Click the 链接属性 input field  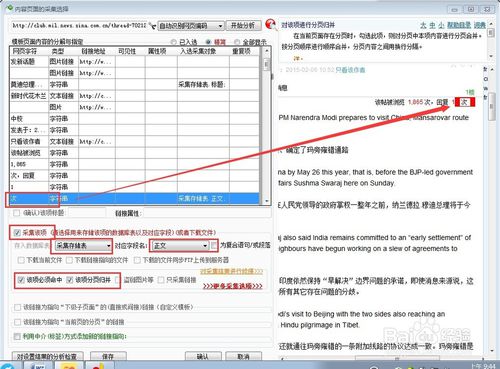(207, 213)
